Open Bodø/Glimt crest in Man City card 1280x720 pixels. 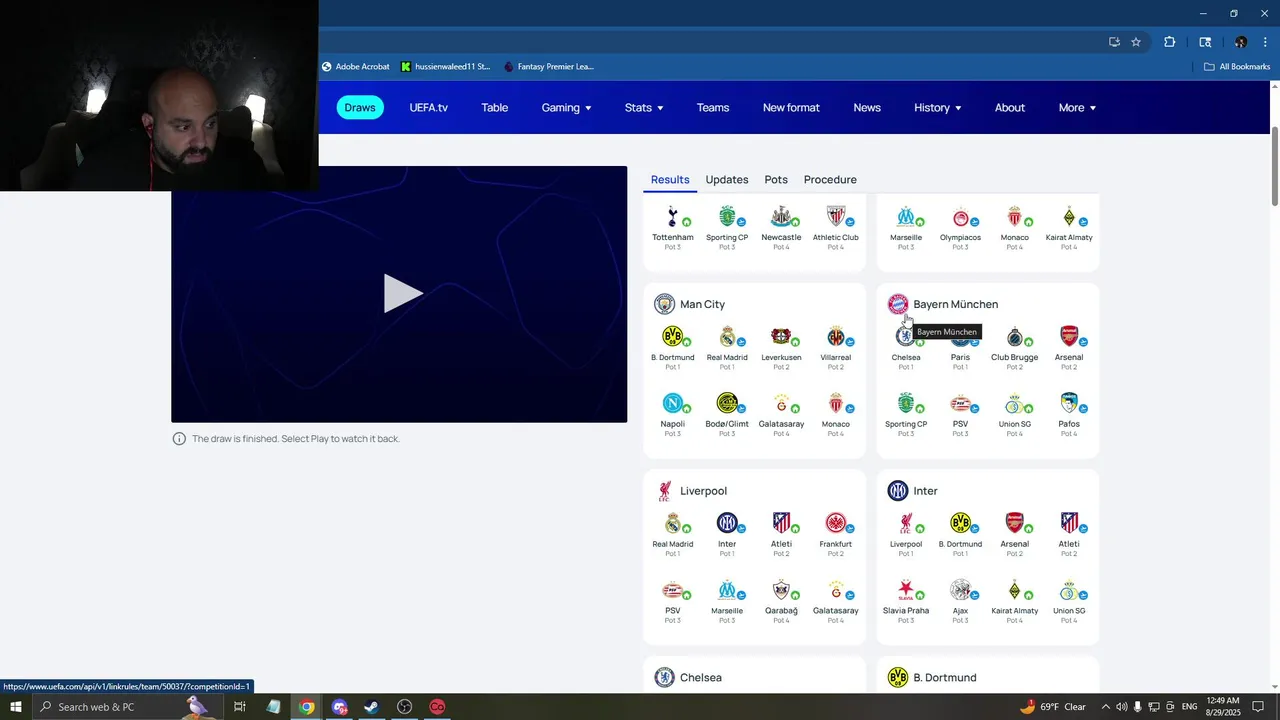(x=727, y=403)
